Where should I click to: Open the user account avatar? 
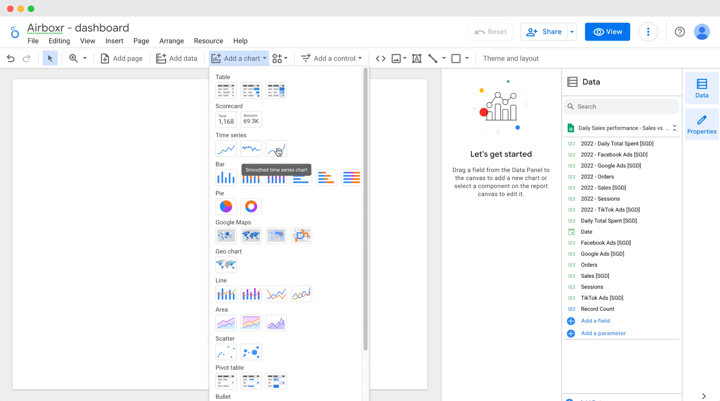pyautogui.click(x=702, y=32)
